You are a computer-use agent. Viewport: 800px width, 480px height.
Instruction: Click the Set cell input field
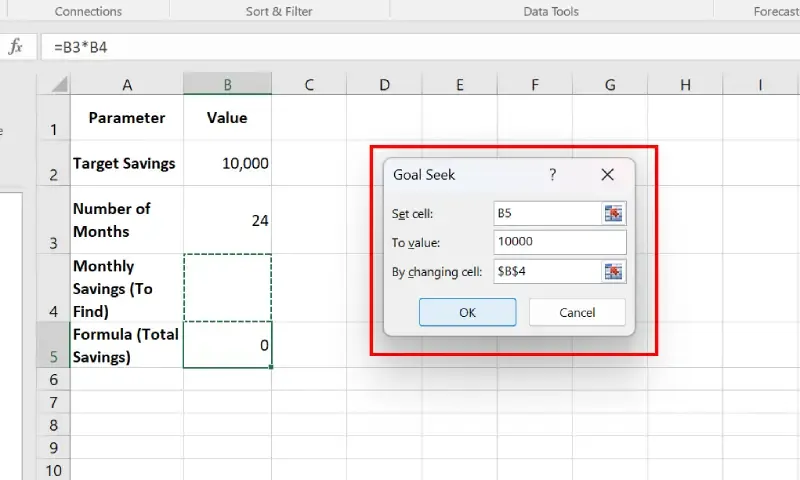coord(547,213)
